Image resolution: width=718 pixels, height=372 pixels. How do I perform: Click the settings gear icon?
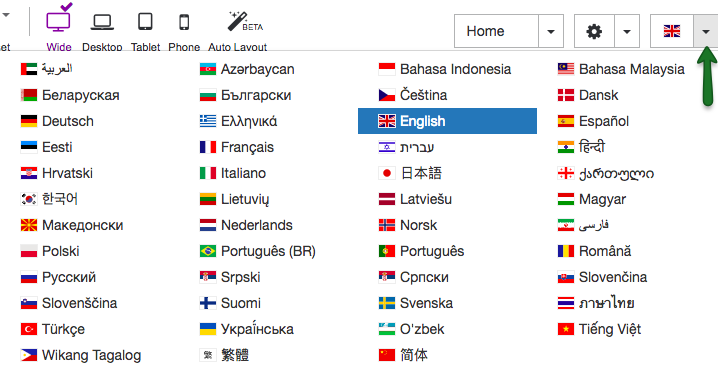click(x=594, y=31)
